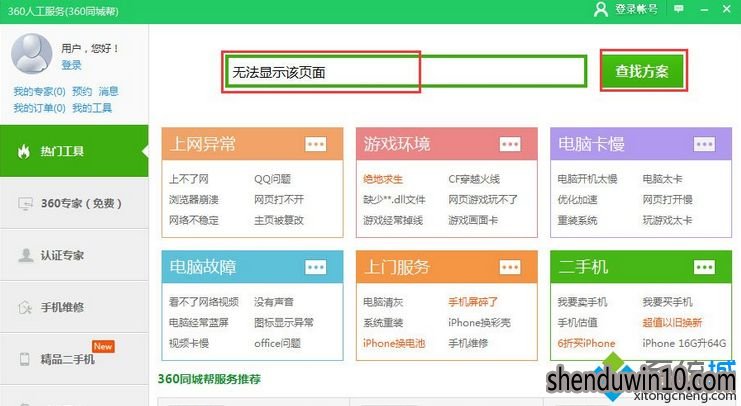Select 游戏经常掉线 entry
The image size is (741, 406).
click(x=393, y=220)
